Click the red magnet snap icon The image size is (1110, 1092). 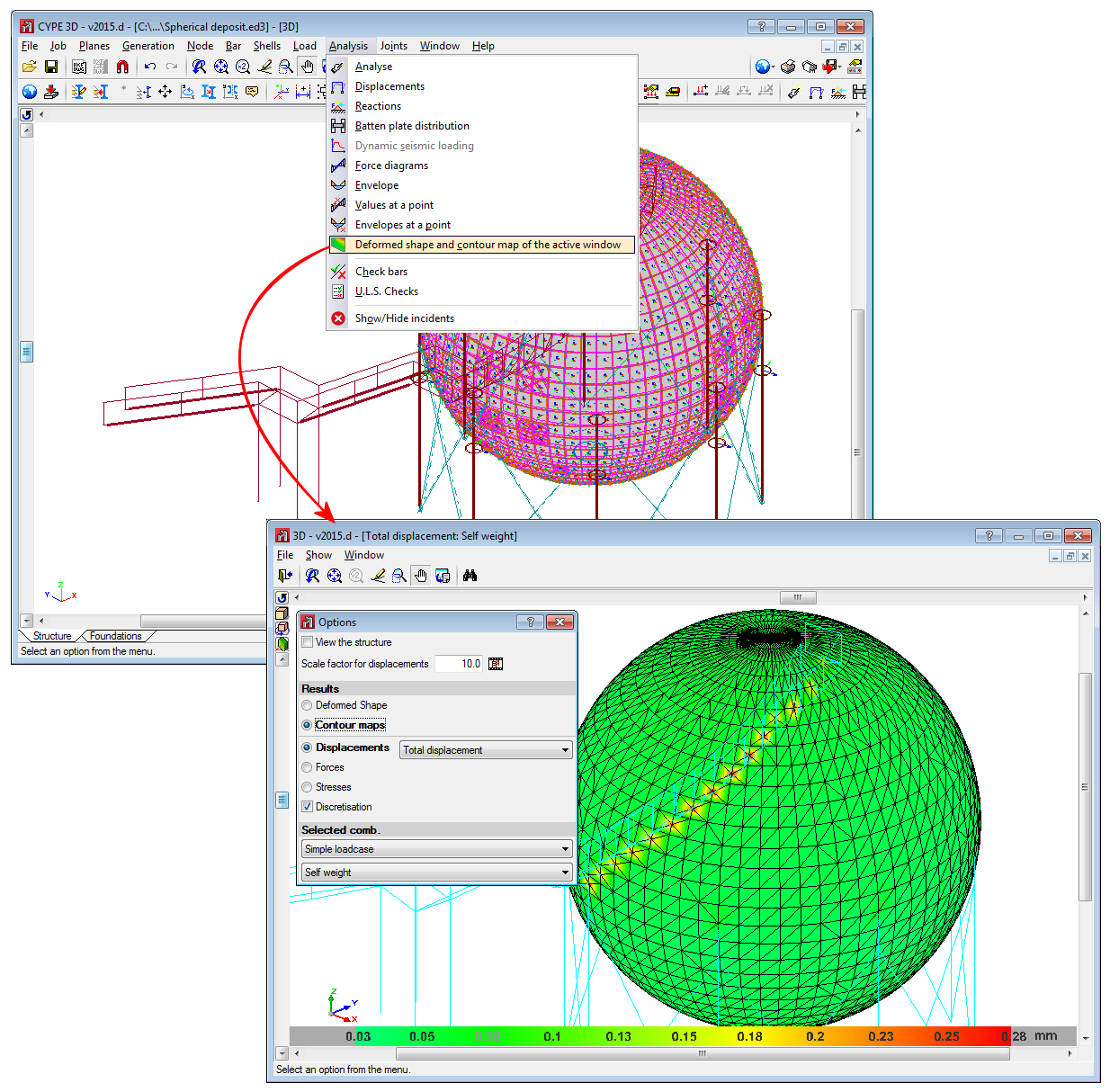122,67
